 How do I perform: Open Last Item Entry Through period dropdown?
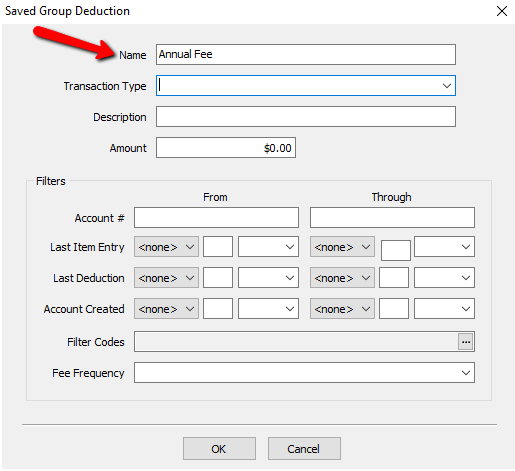[444, 247]
